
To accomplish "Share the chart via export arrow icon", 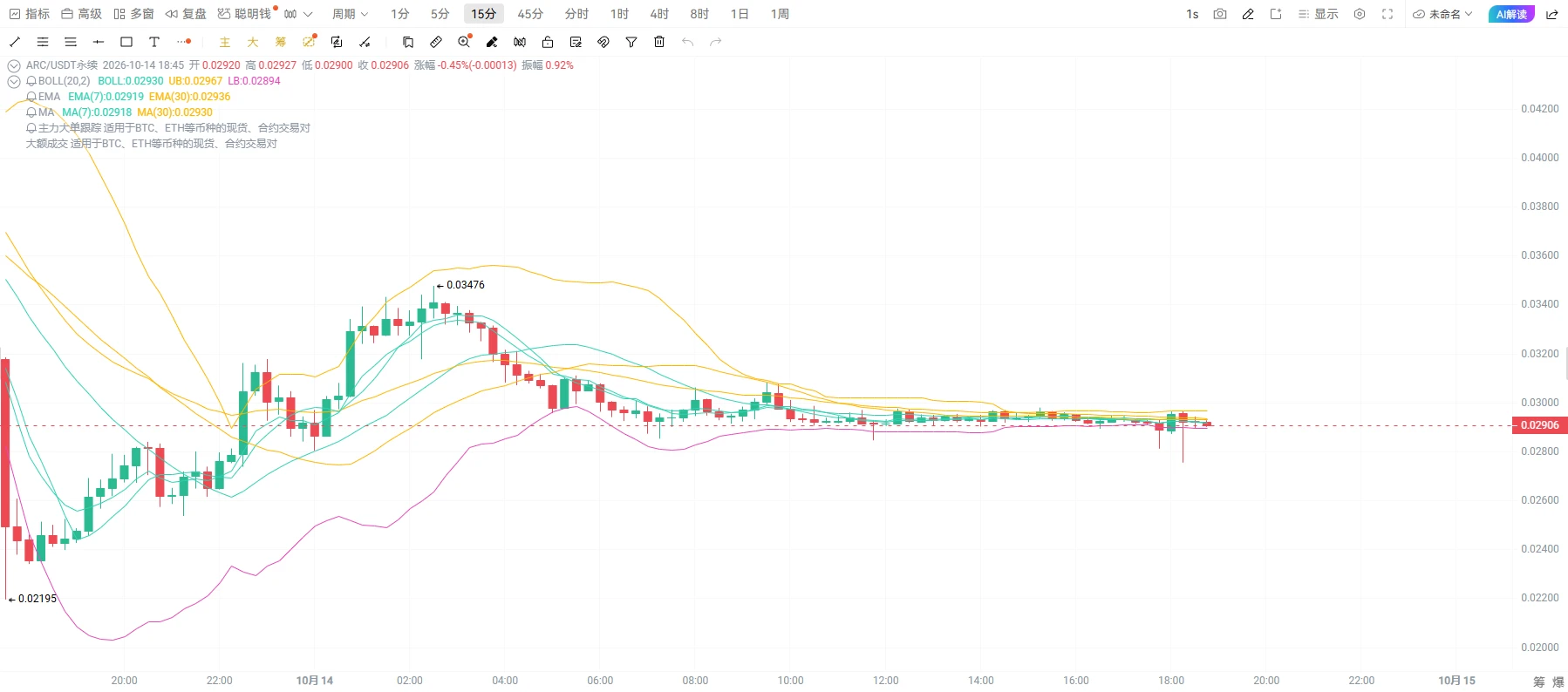I will (x=1552, y=14).
